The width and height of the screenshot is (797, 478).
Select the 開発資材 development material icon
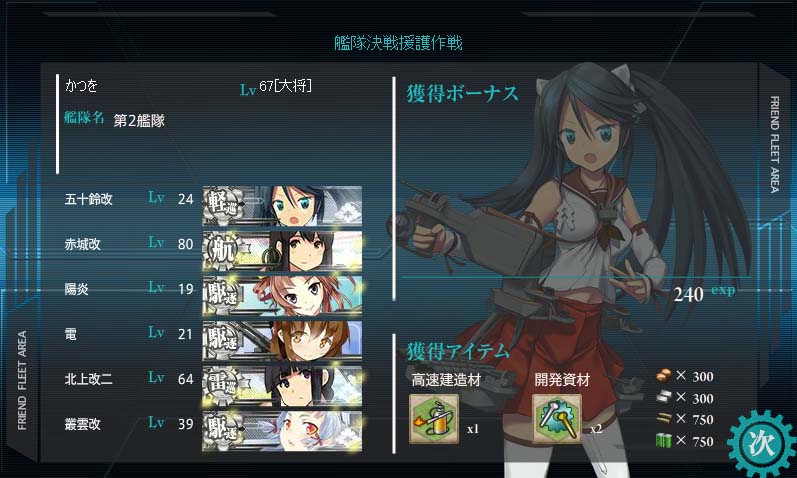point(557,420)
